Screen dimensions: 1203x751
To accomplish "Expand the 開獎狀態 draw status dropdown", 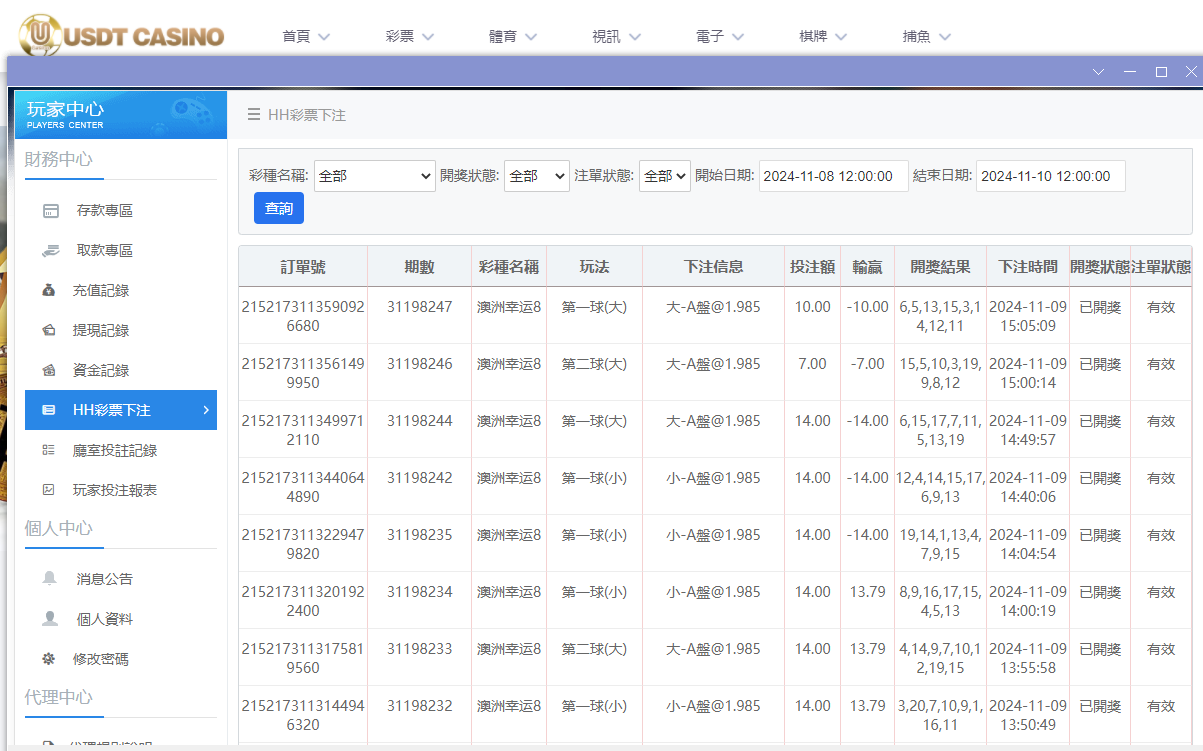I will pos(537,175).
